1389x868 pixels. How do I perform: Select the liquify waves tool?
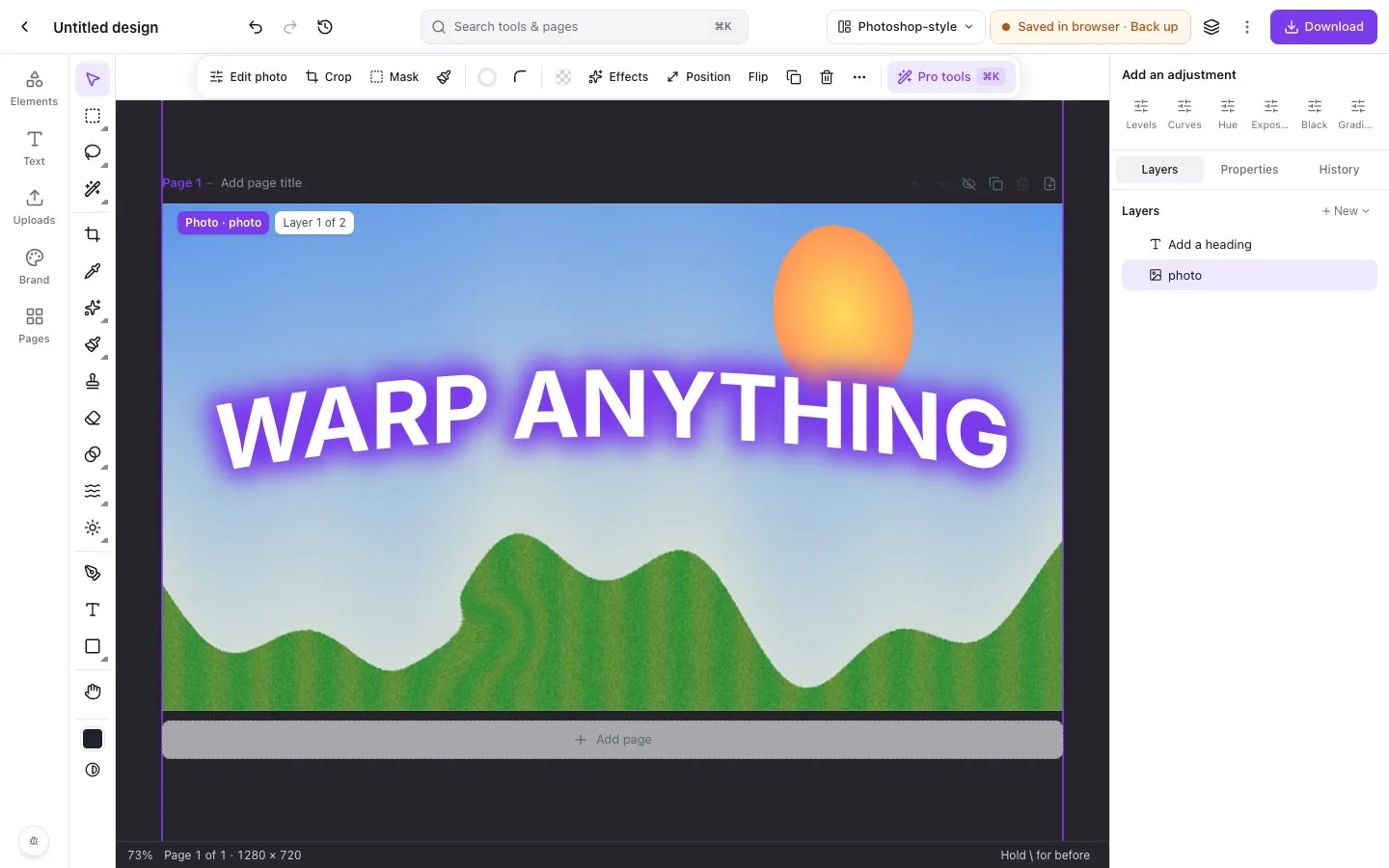(93, 491)
